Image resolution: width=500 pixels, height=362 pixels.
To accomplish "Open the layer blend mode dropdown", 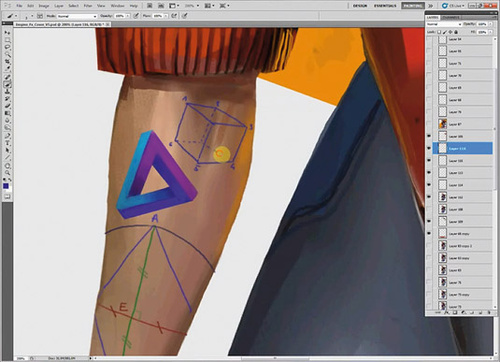I will [444, 24].
